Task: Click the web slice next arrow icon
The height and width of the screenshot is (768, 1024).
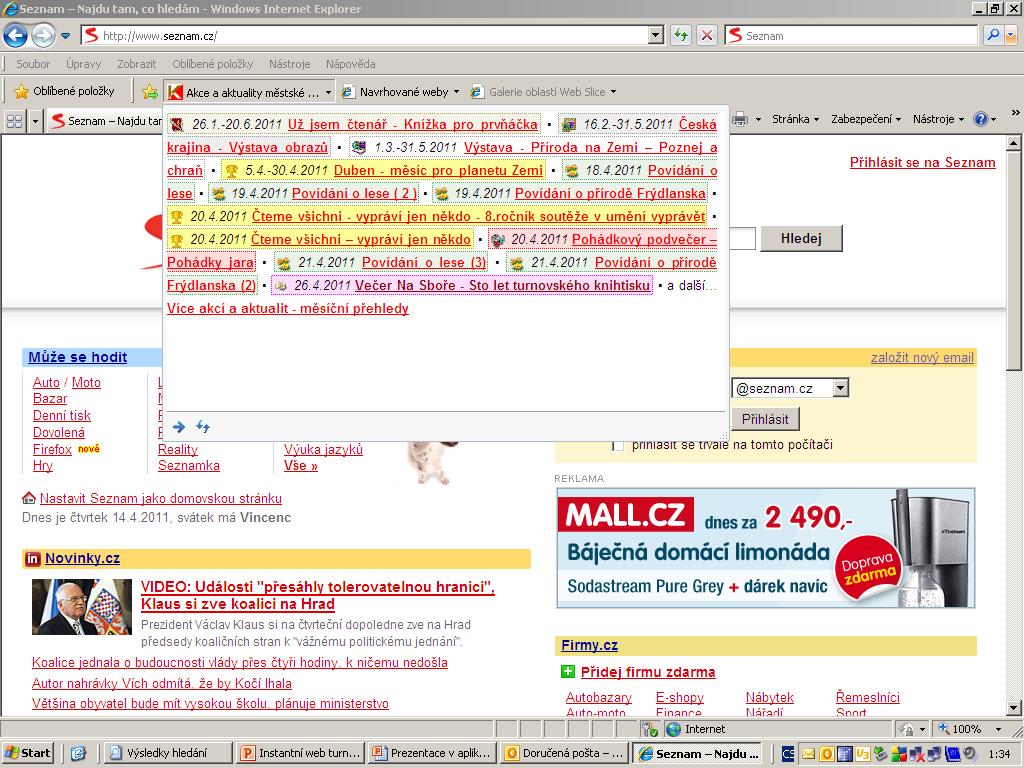Action: [x=179, y=427]
